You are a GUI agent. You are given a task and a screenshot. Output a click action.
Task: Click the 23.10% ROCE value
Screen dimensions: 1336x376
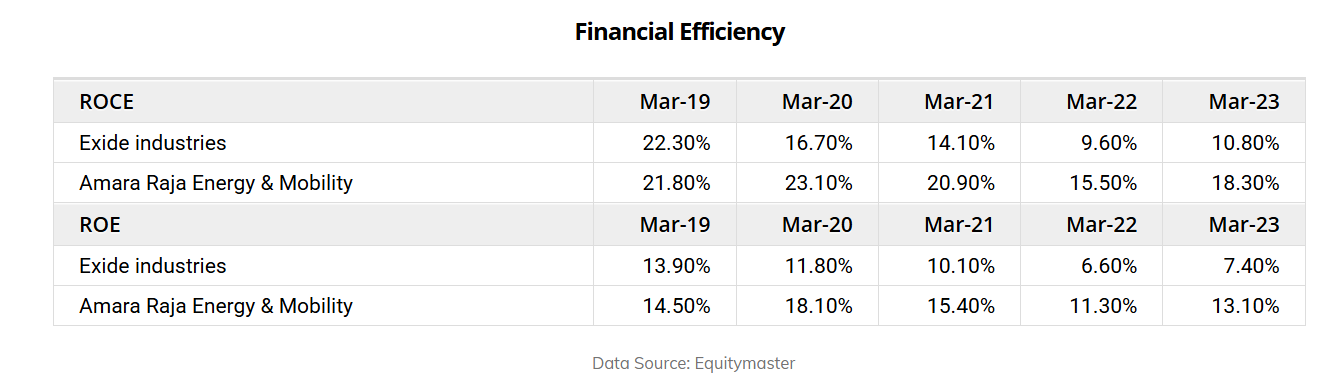pos(818,183)
